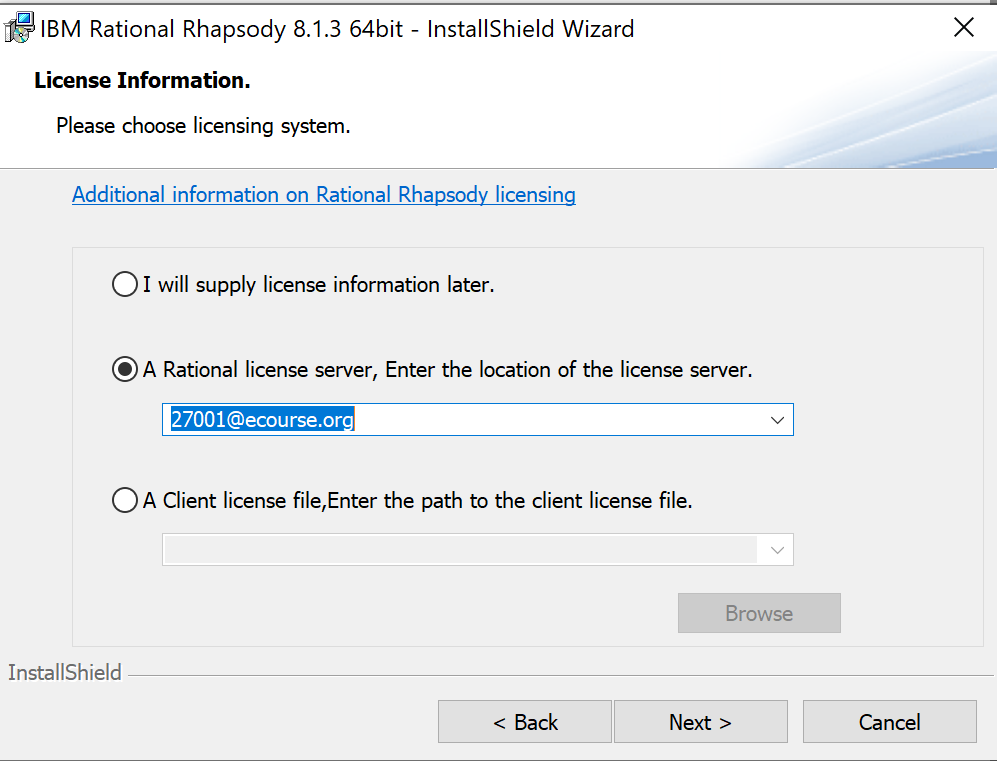This screenshot has width=997, height=761.
Task: Click the 'Enter the path to the client license file' label
Action: tap(509, 500)
